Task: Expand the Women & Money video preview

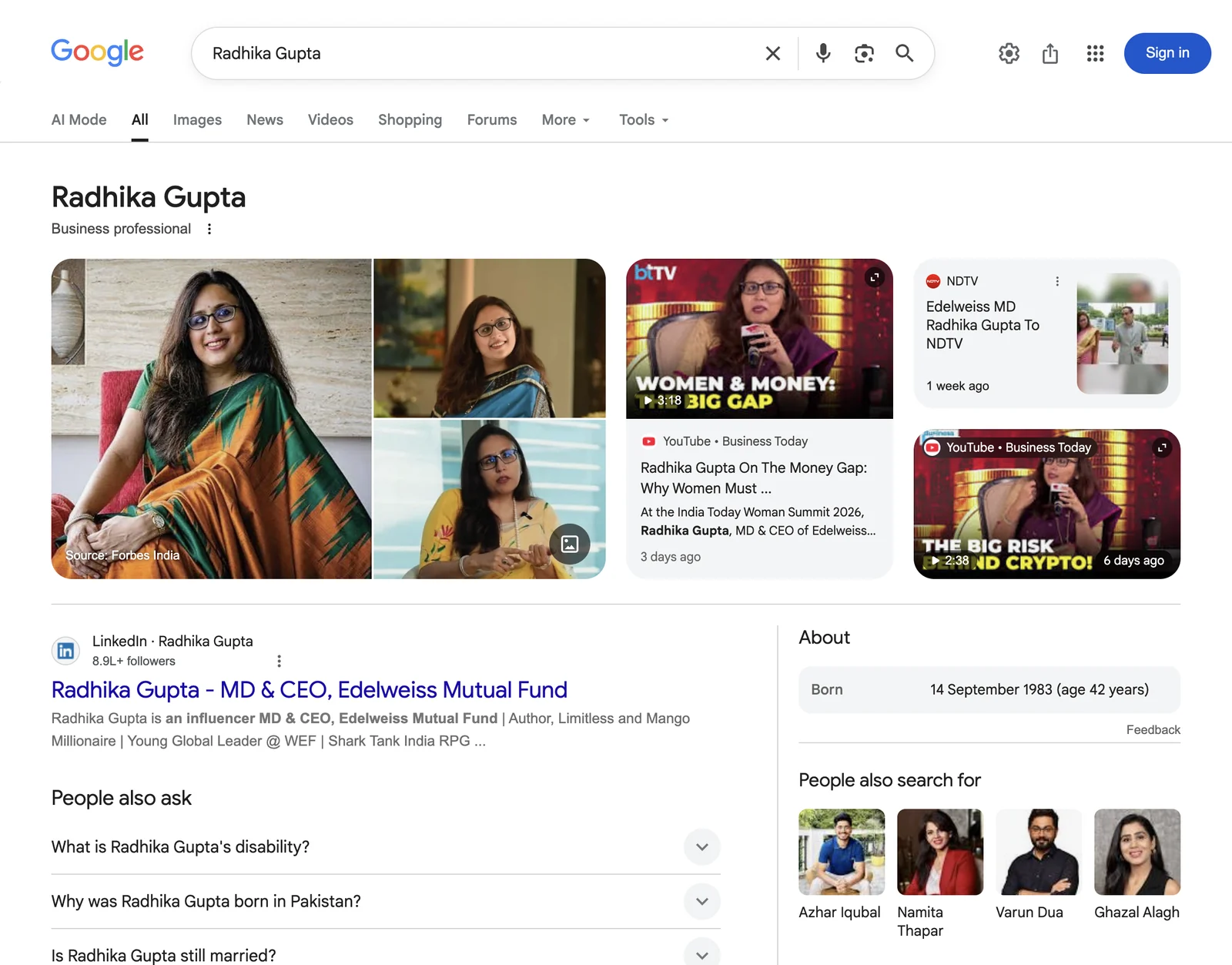Action: click(874, 277)
